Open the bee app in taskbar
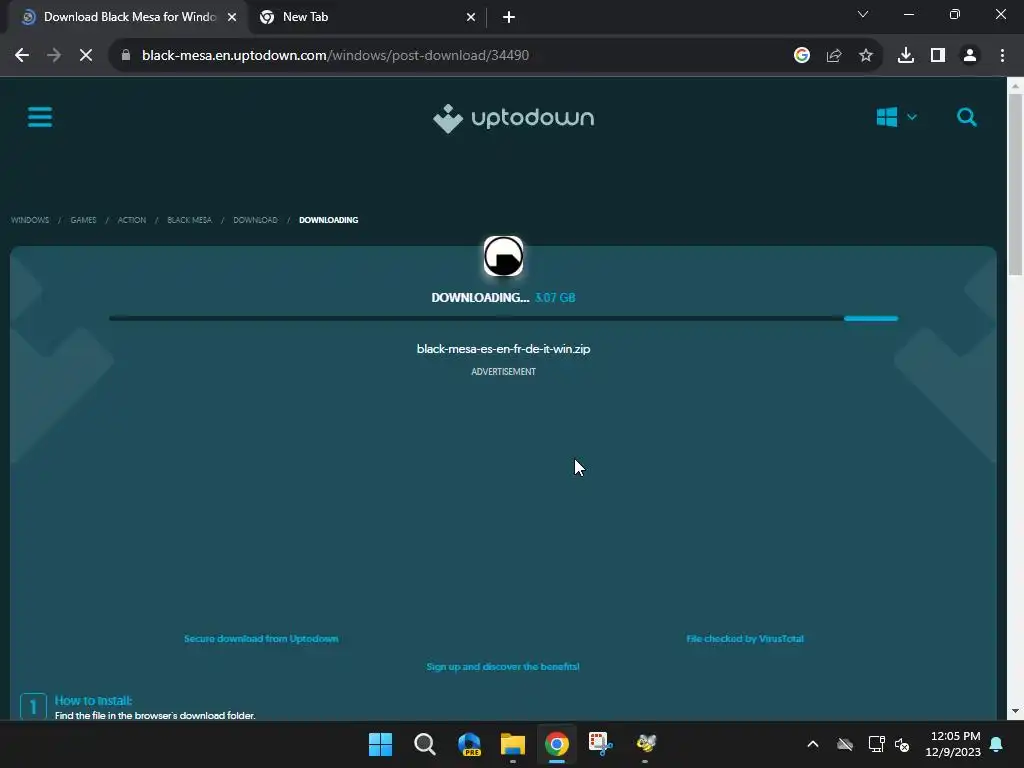The width and height of the screenshot is (1024, 768). pyautogui.click(x=645, y=744)
